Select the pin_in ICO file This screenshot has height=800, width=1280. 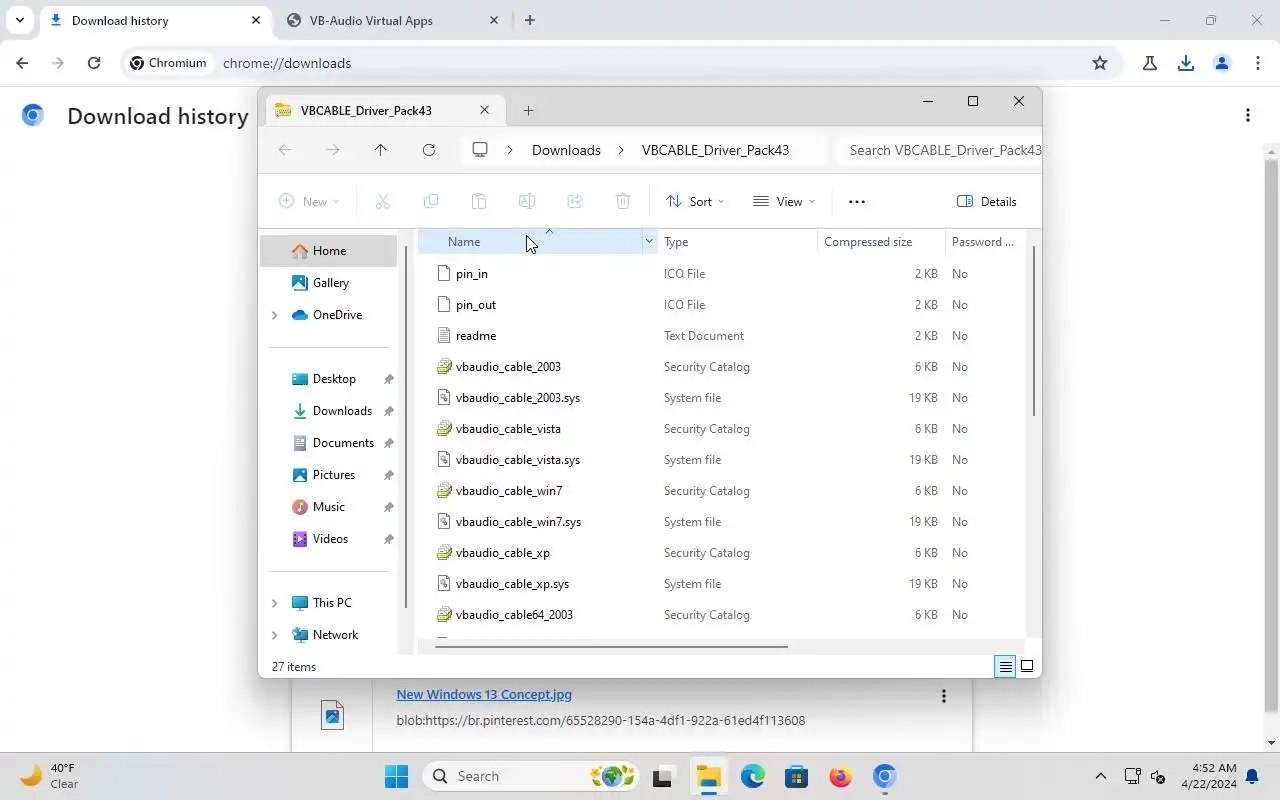click(472, 274)
